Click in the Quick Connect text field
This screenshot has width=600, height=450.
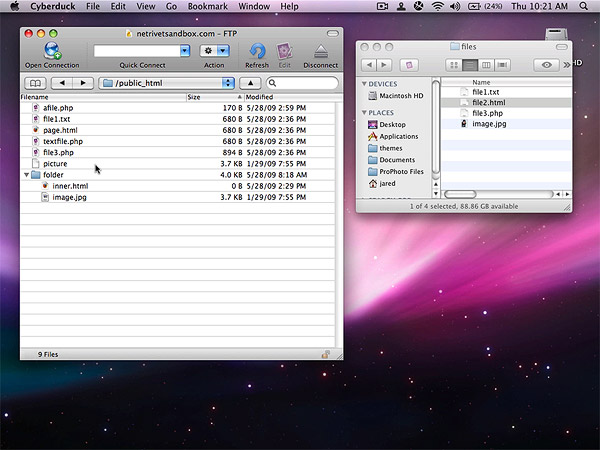(x=137, y=51)
